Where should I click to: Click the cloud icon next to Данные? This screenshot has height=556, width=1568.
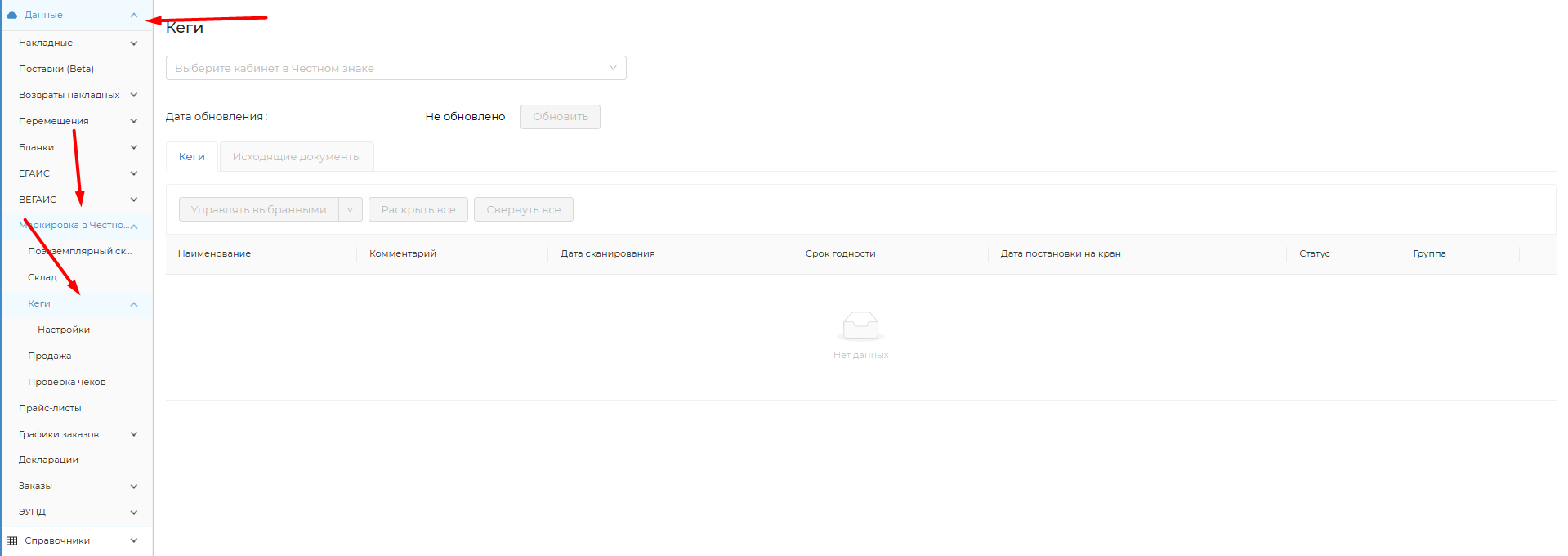point(12,15)
